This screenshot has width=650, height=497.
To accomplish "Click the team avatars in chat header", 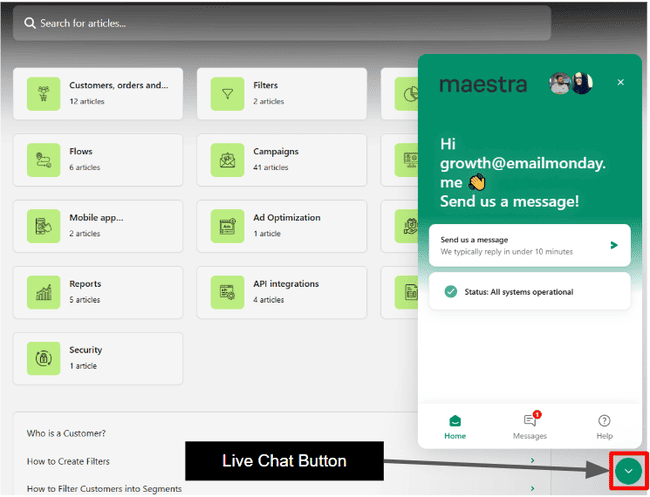I will pyautogui.click(x=571, y=83).
